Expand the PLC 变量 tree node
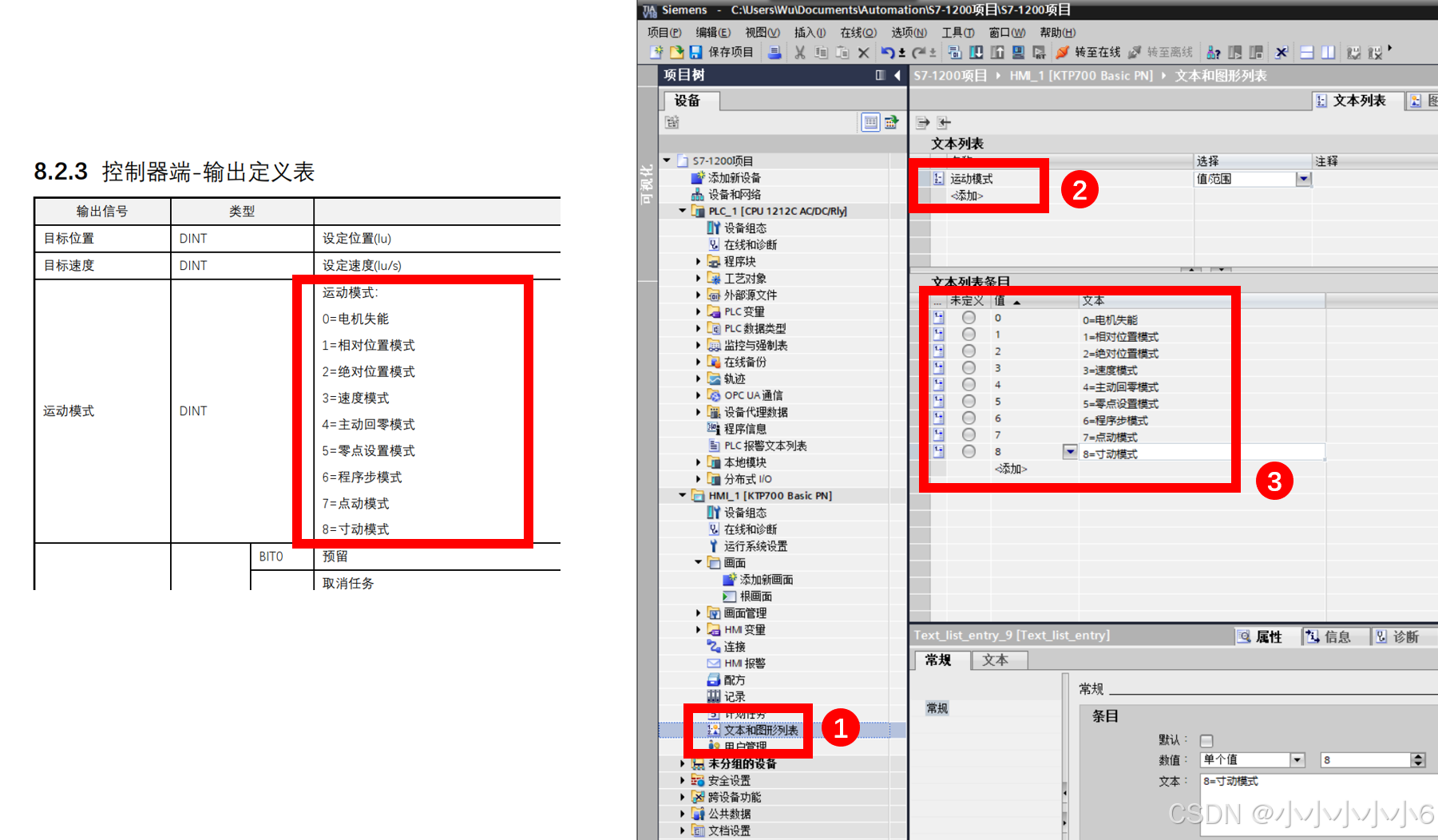The image size is (1438, 840). [x=698, y=311]
